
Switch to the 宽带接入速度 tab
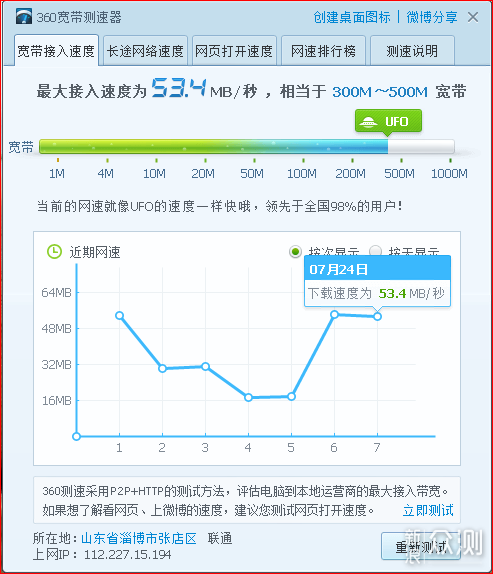[x=56, y=51]
